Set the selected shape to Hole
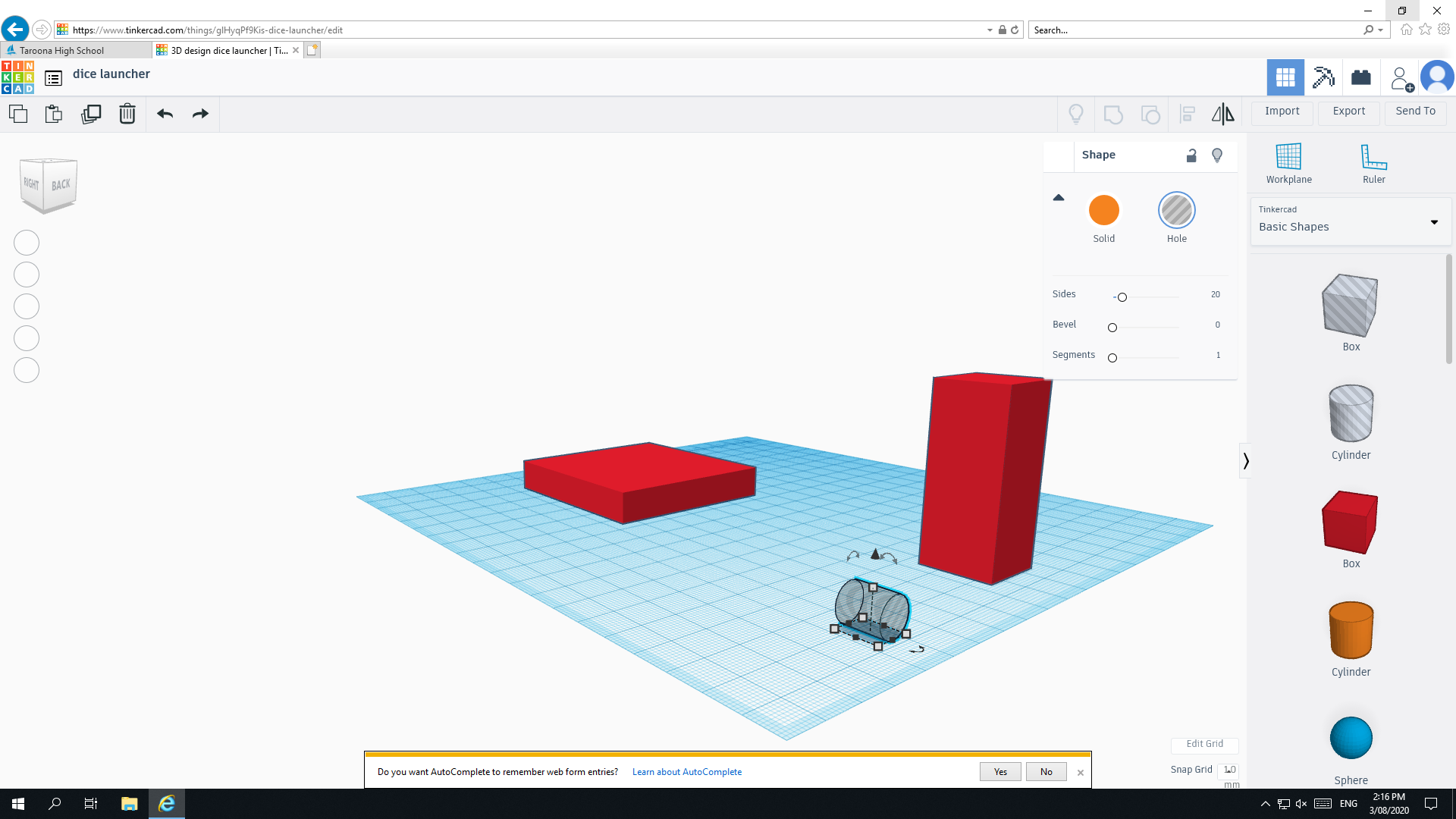1456x819 pixels. [x=1176, y=210]
